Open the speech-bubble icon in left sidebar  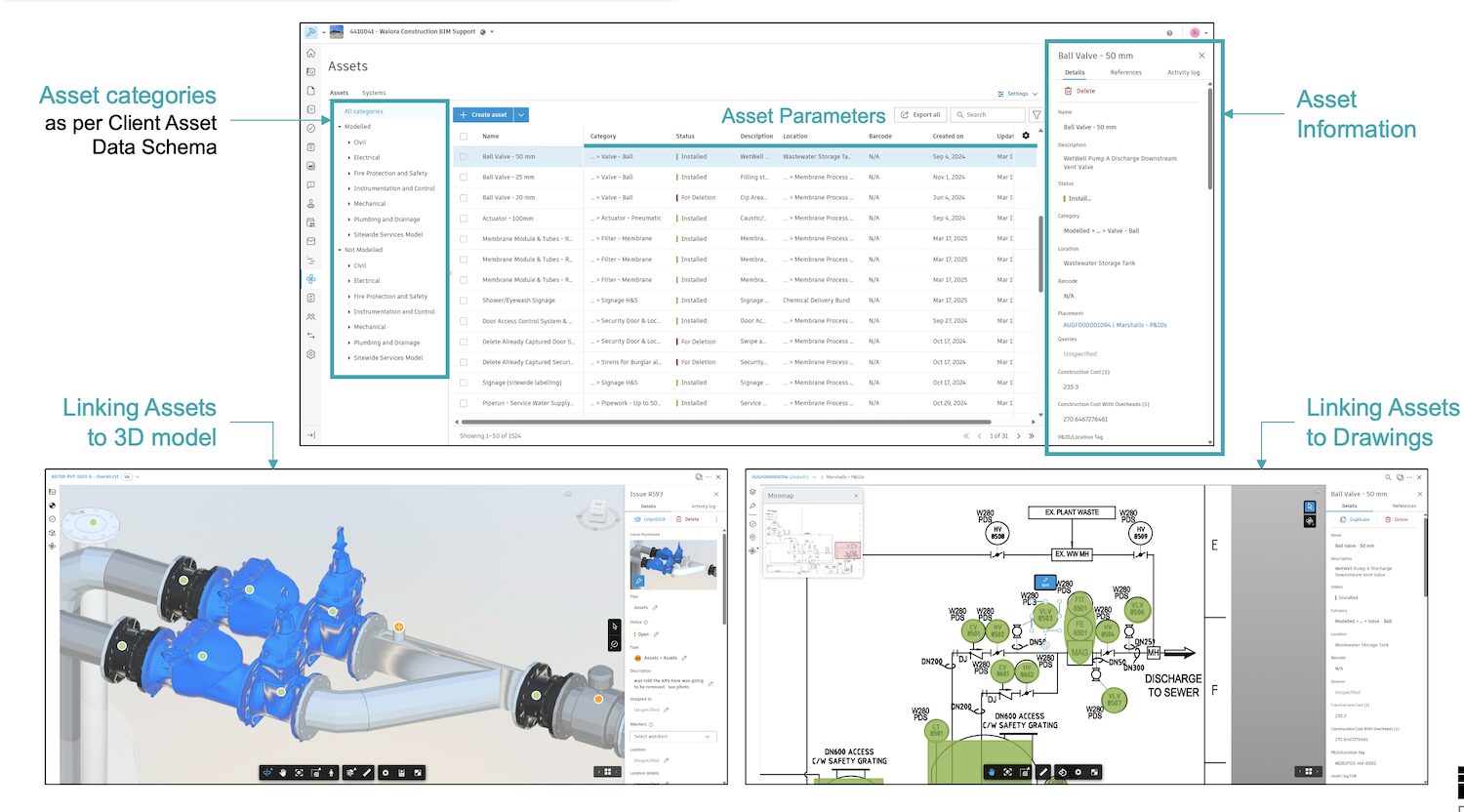point(310,184)
